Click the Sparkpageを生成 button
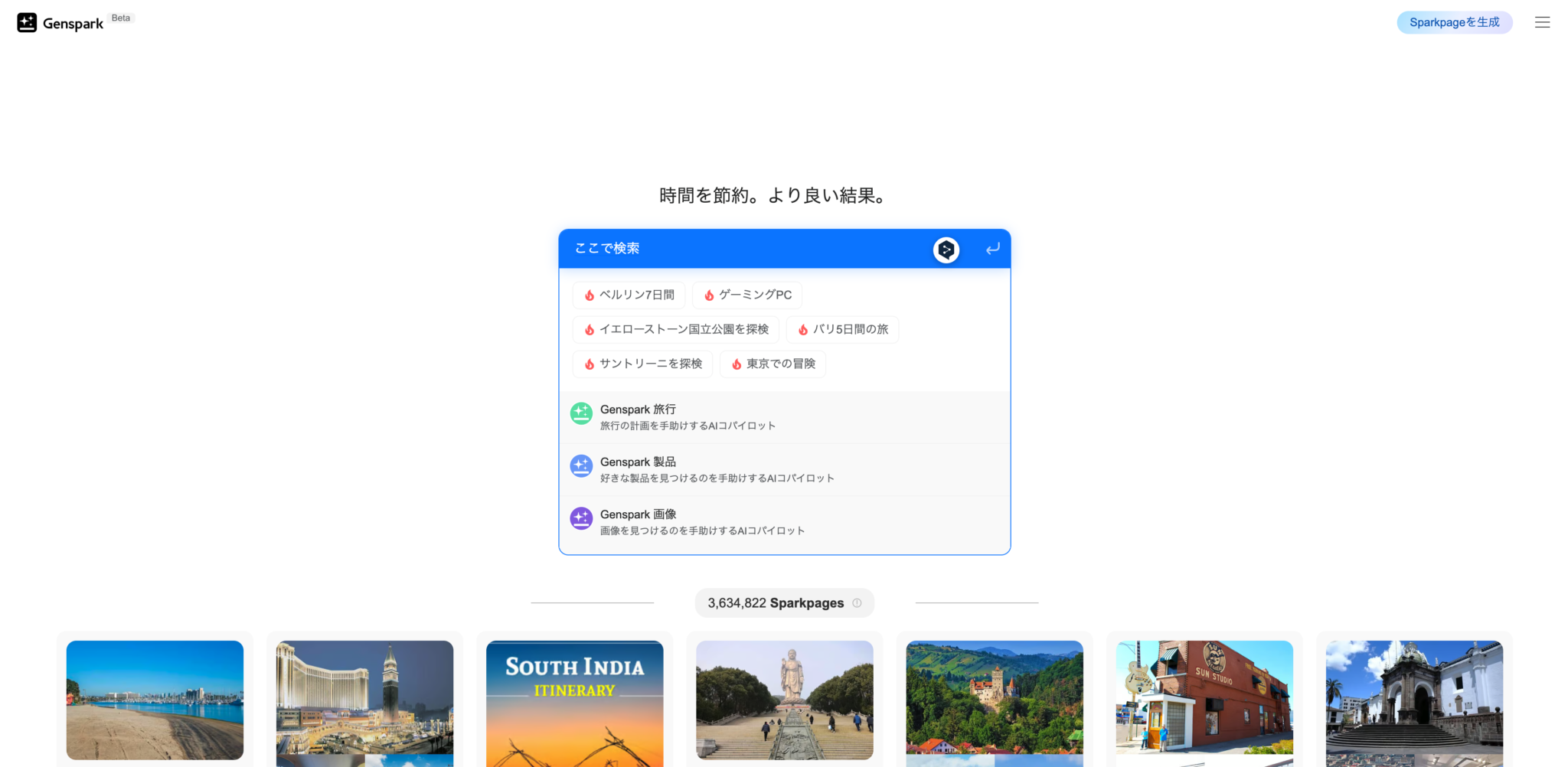This screenshot has height=767, width=1568. 1454,21
